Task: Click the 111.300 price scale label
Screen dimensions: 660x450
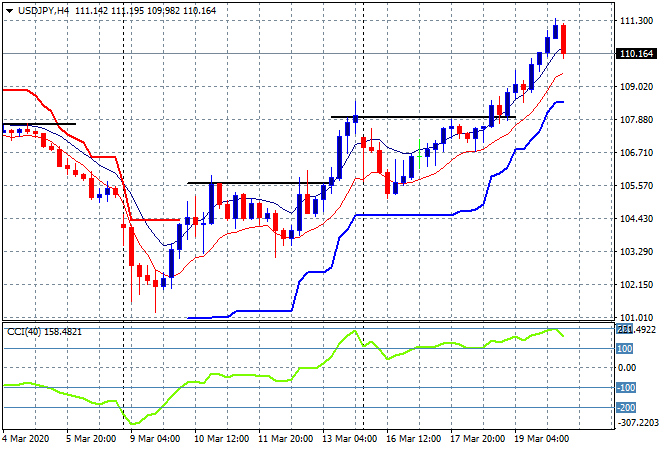Action: click(x=636, y=21)
